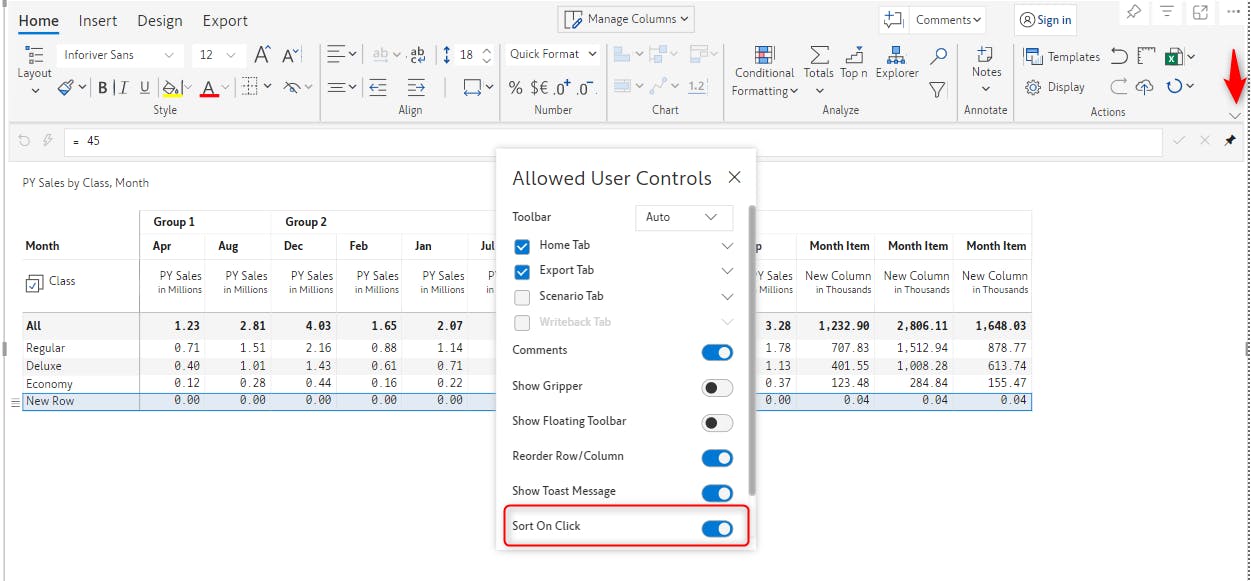Click the percent format icon

click(x=516, y=88)
